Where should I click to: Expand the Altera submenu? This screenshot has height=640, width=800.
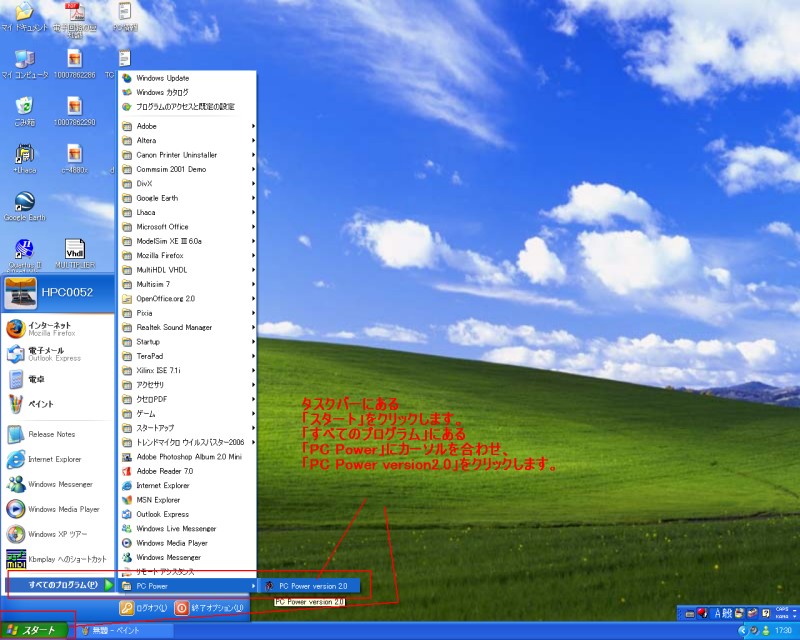(187, 140)
